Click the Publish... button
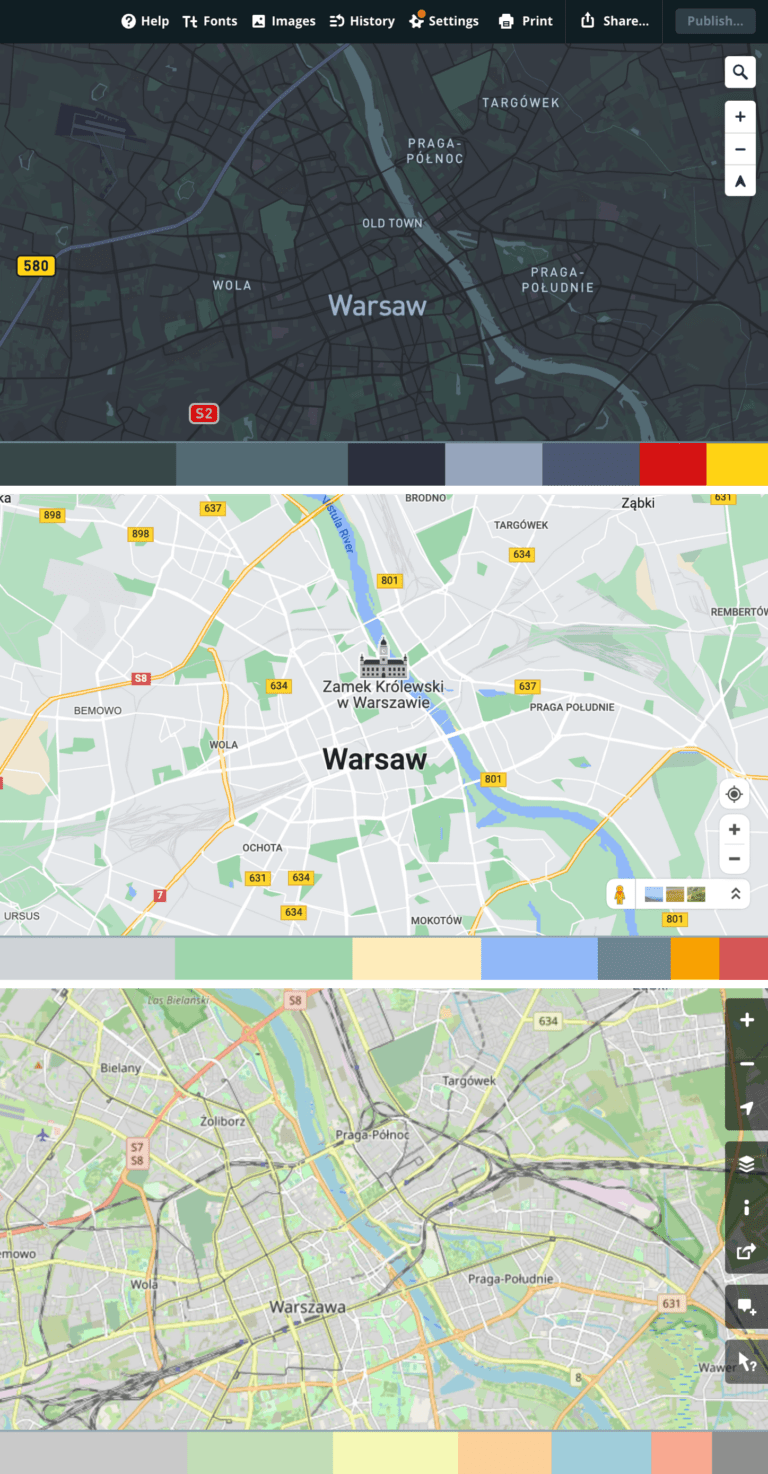768x1474 pixels. (x=715, y=21)
